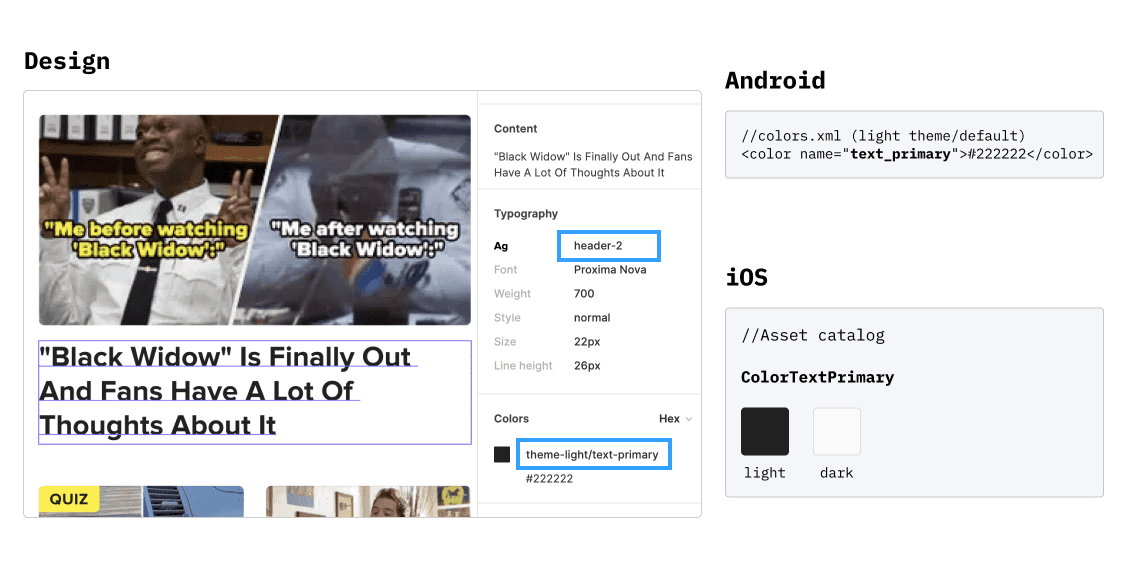Click the #222222 hex code under Colors

click(549, 478)
